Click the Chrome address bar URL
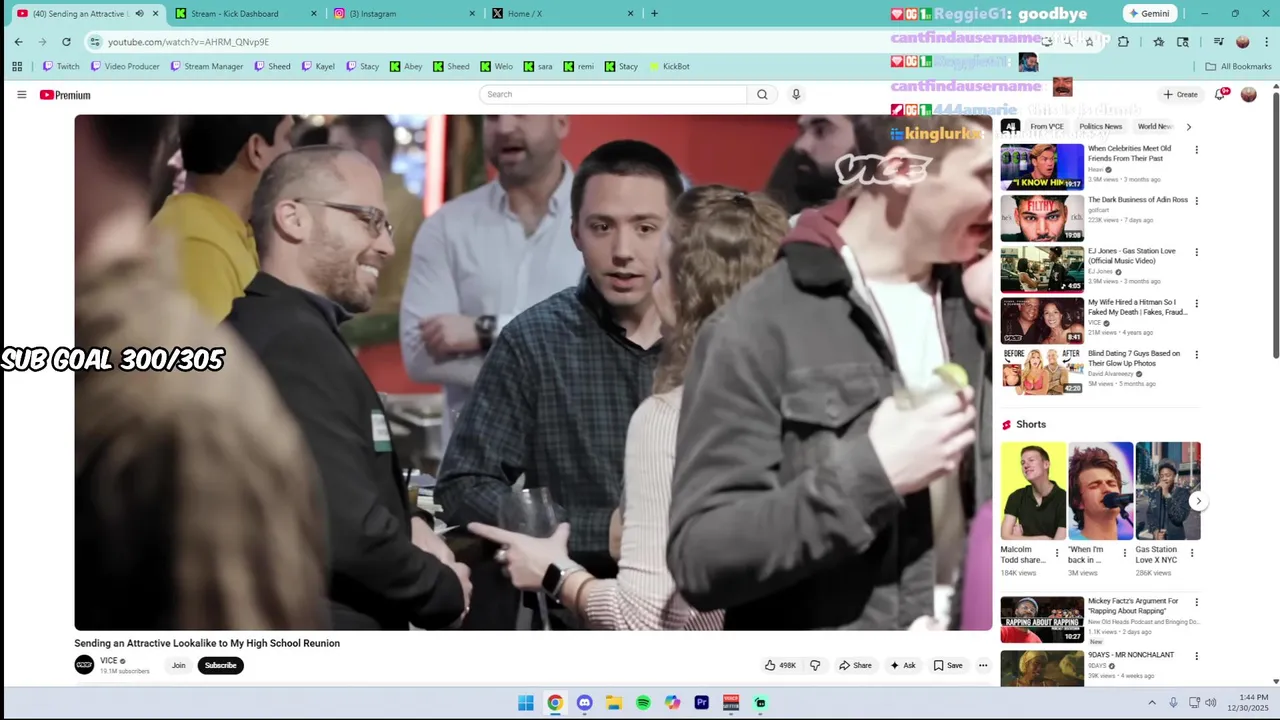 (x=189, y=42)
